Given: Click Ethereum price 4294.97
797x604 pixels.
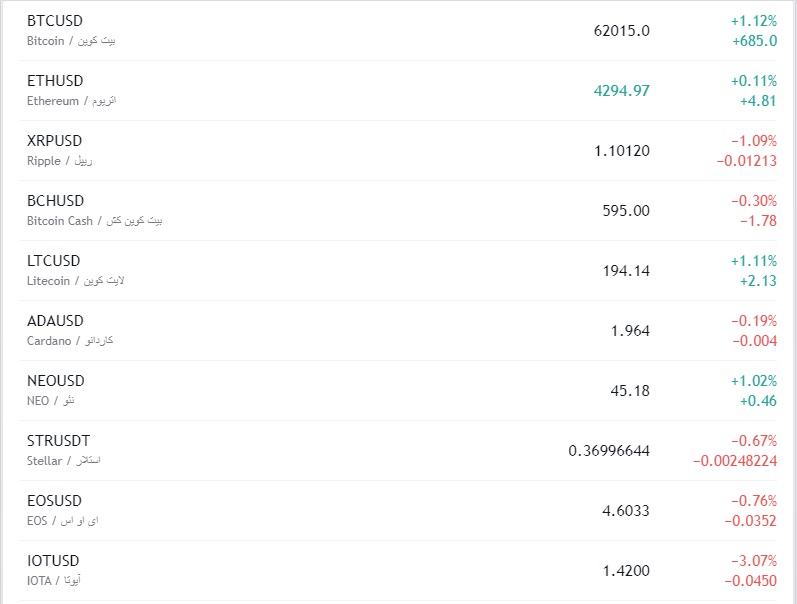Looking at the screenshot, I should (621, 91).
